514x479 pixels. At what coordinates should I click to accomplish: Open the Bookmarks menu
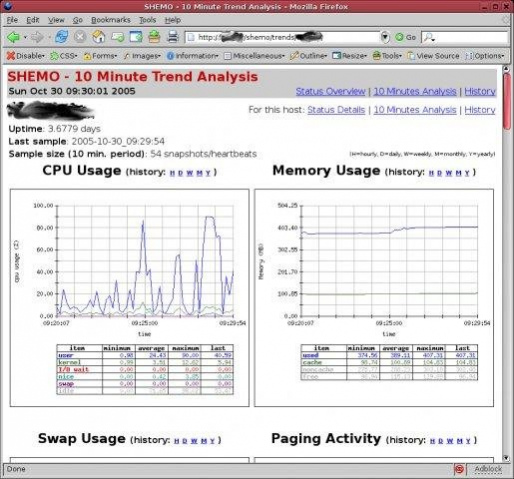[111, 20]
